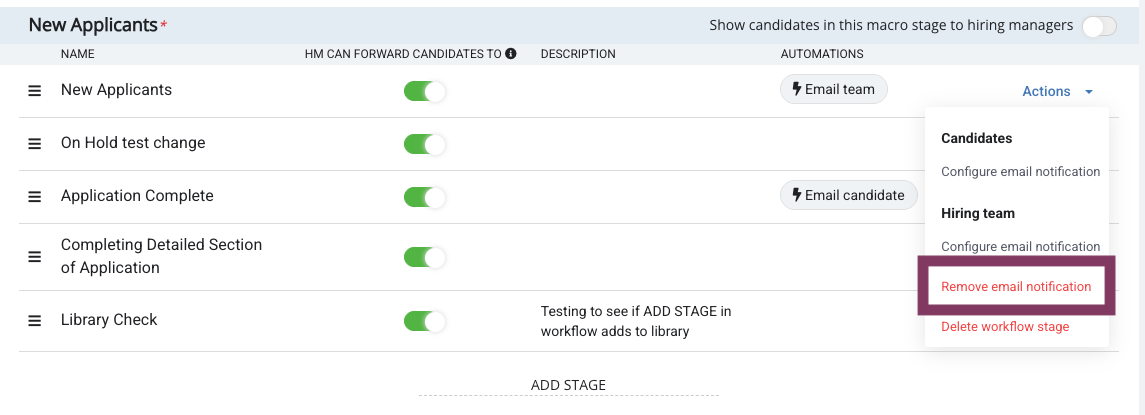1145x415 pixels.
Task: Open the Email team automation badge
Action: point(834,89)
